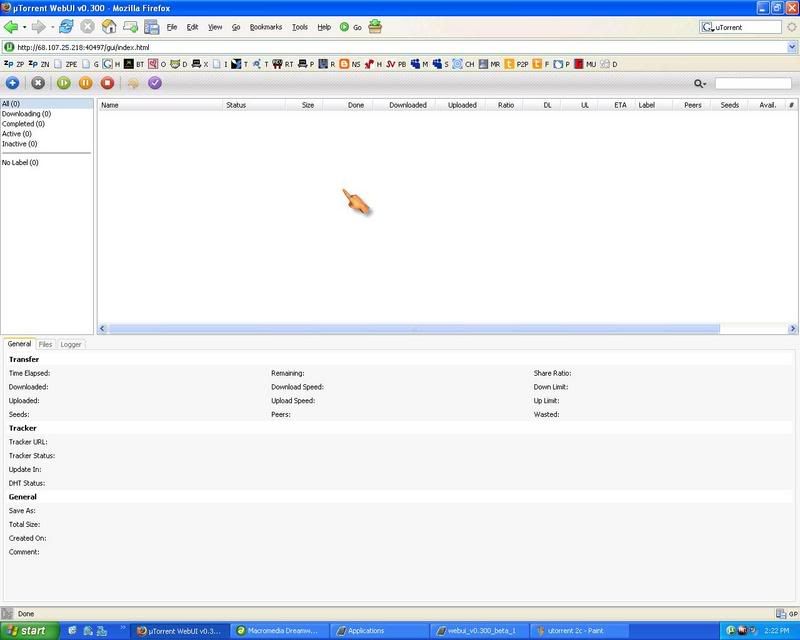800x640 pixels.
Task: Open the NS bookmark
Action: coord(350,64)
